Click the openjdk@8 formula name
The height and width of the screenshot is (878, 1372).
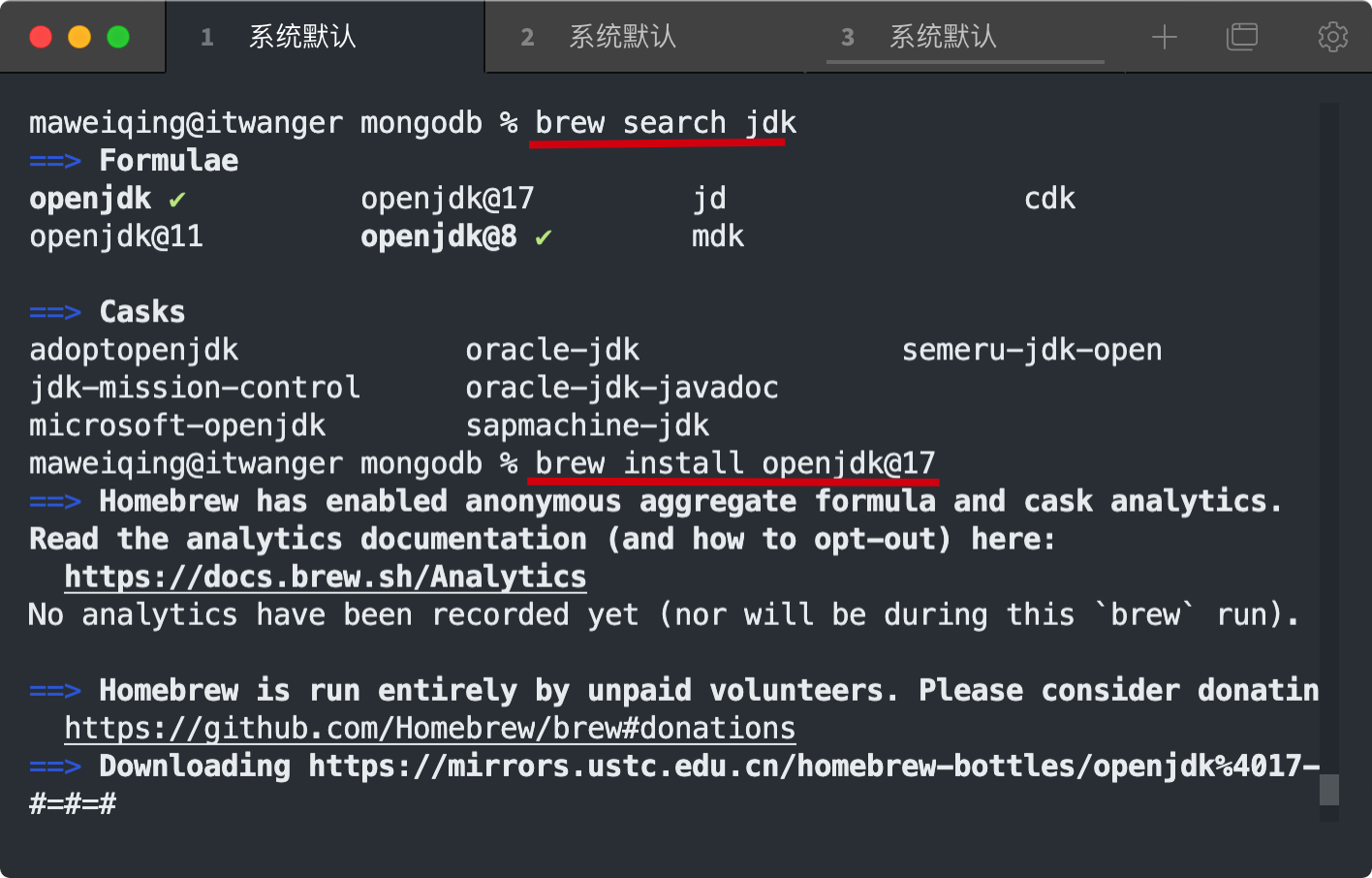pos(438,236)
